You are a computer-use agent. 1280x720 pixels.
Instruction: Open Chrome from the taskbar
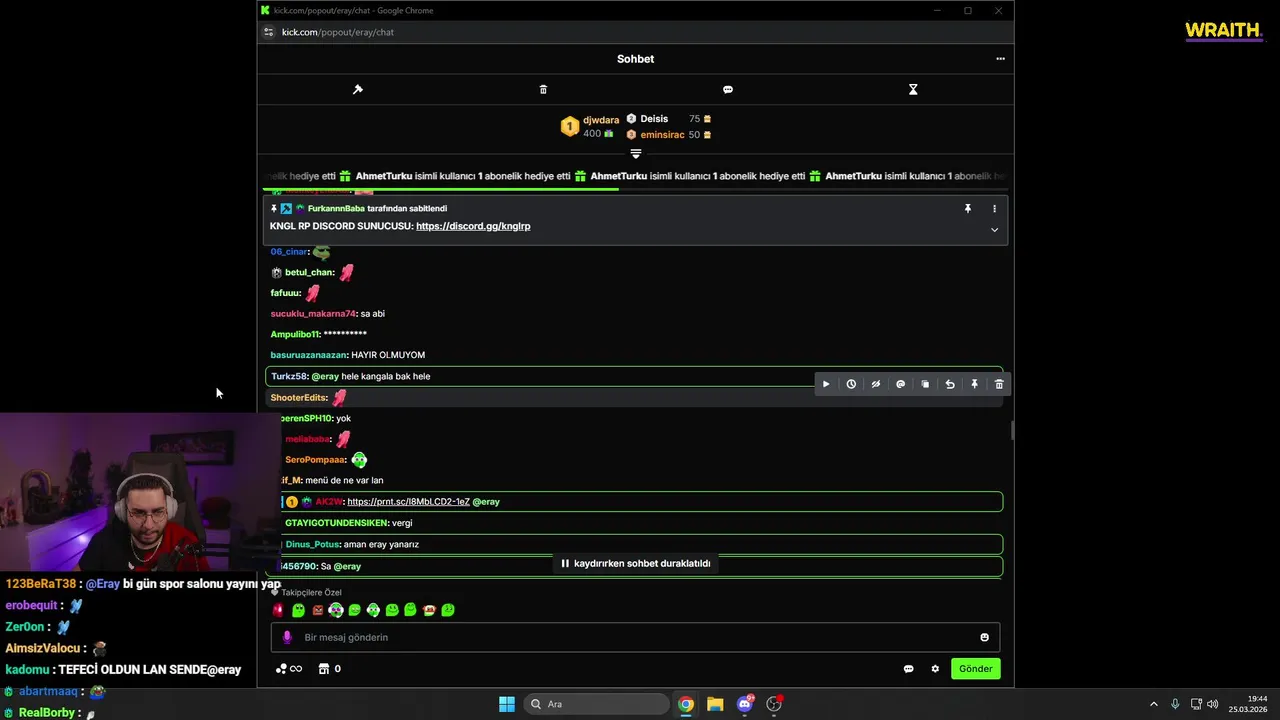click(686, 704)
